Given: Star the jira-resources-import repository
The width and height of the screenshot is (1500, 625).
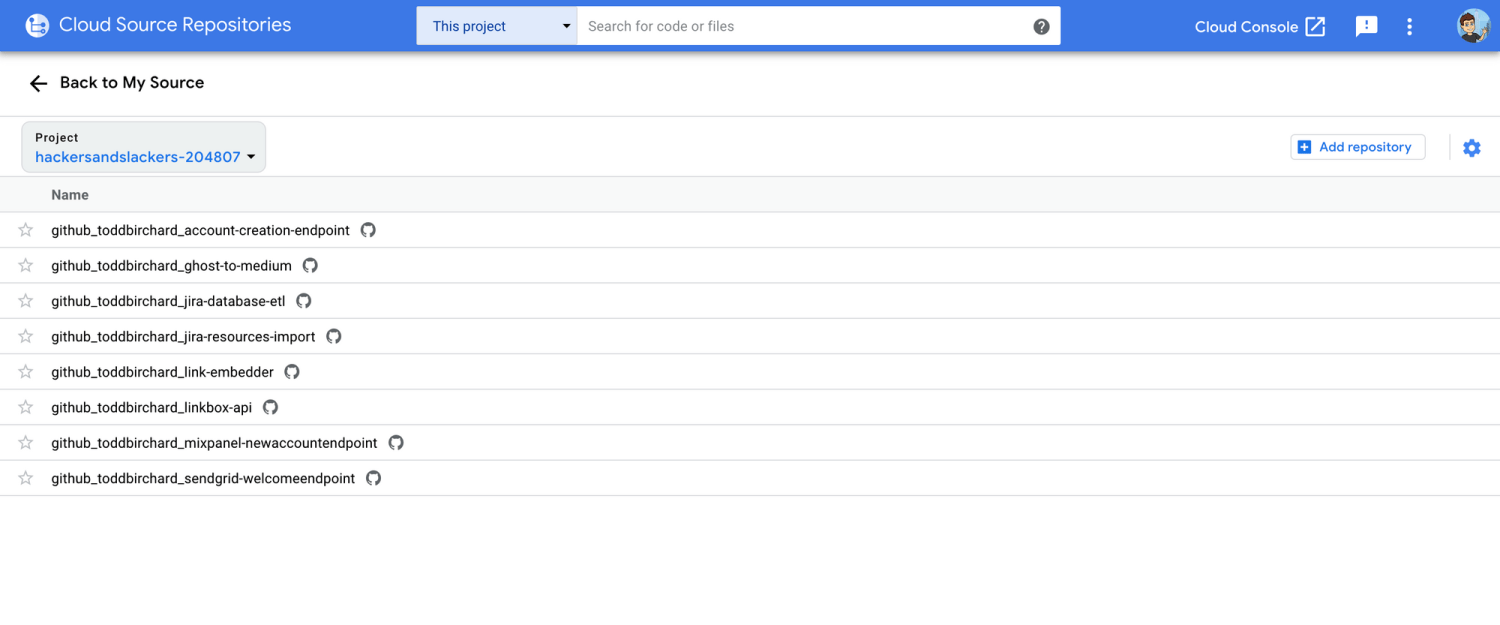Looking at the screenshot, I should [x=26, y=336].
